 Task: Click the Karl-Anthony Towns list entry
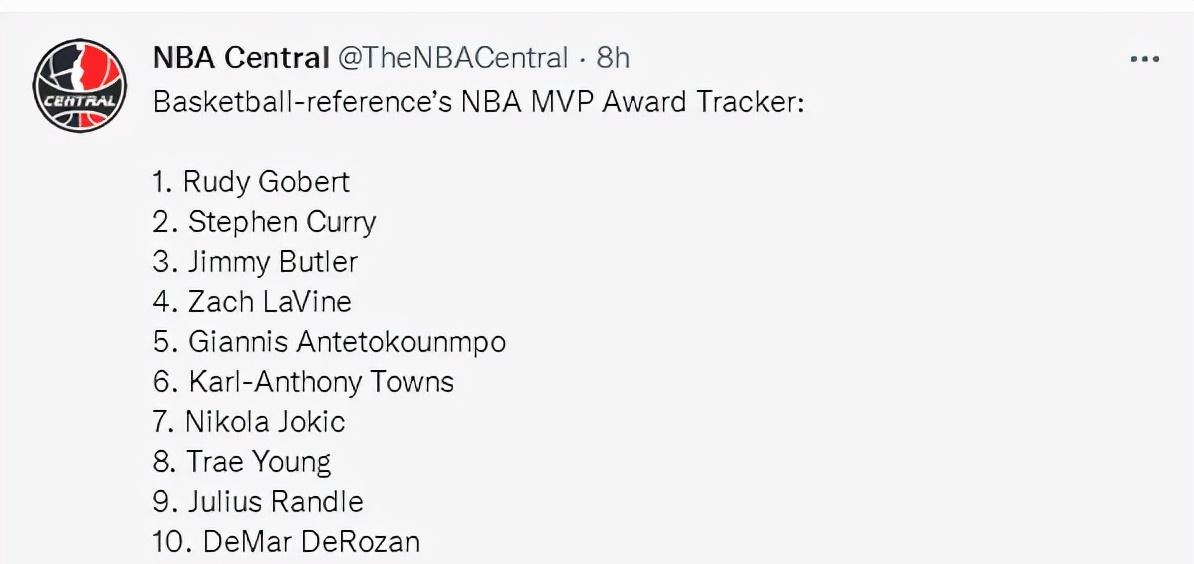[303, 382]
